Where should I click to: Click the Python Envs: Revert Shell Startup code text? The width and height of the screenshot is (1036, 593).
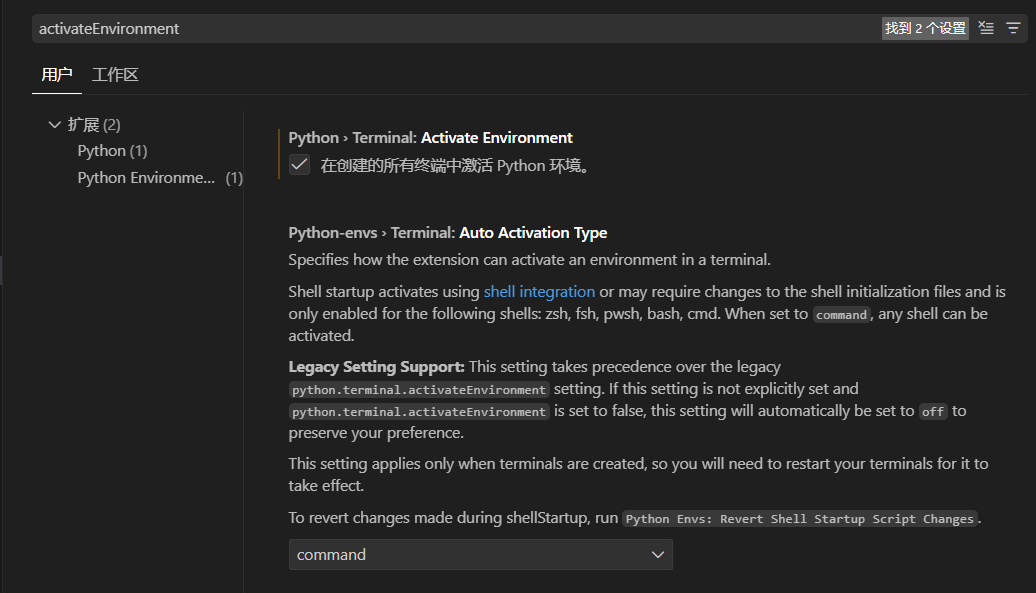coord(799,518)
